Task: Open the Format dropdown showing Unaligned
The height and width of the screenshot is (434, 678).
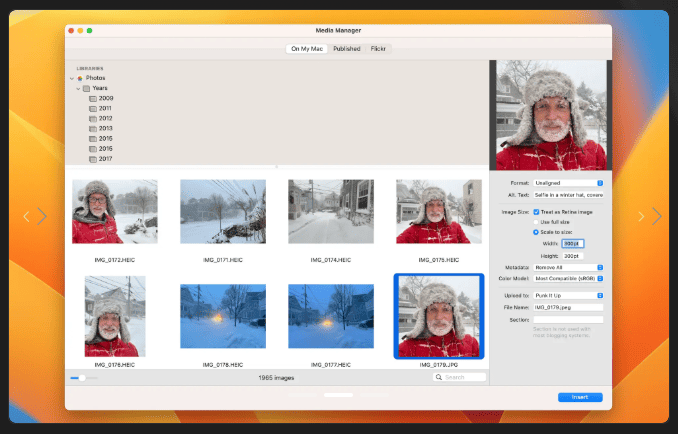Action: pyautogui.click(x=568, y=183)
